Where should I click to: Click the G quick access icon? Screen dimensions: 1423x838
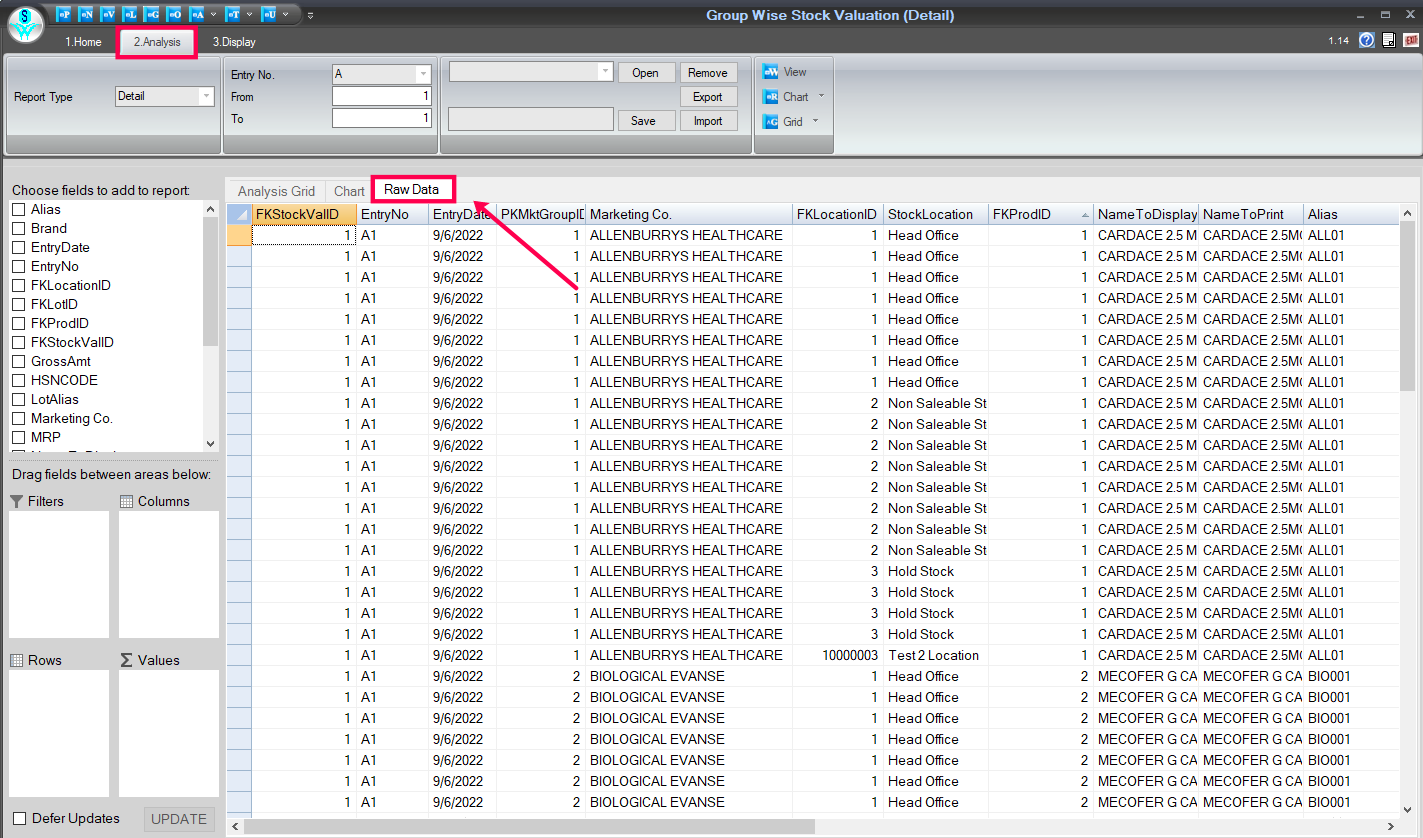pyautogui.click(x=152, y=14)
